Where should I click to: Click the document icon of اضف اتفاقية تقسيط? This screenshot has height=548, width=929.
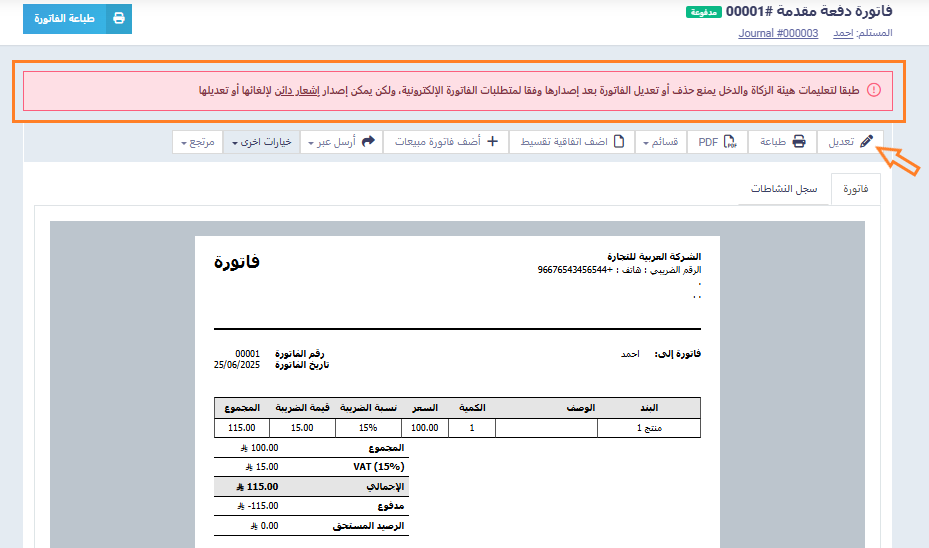click(x=619, y=142)
